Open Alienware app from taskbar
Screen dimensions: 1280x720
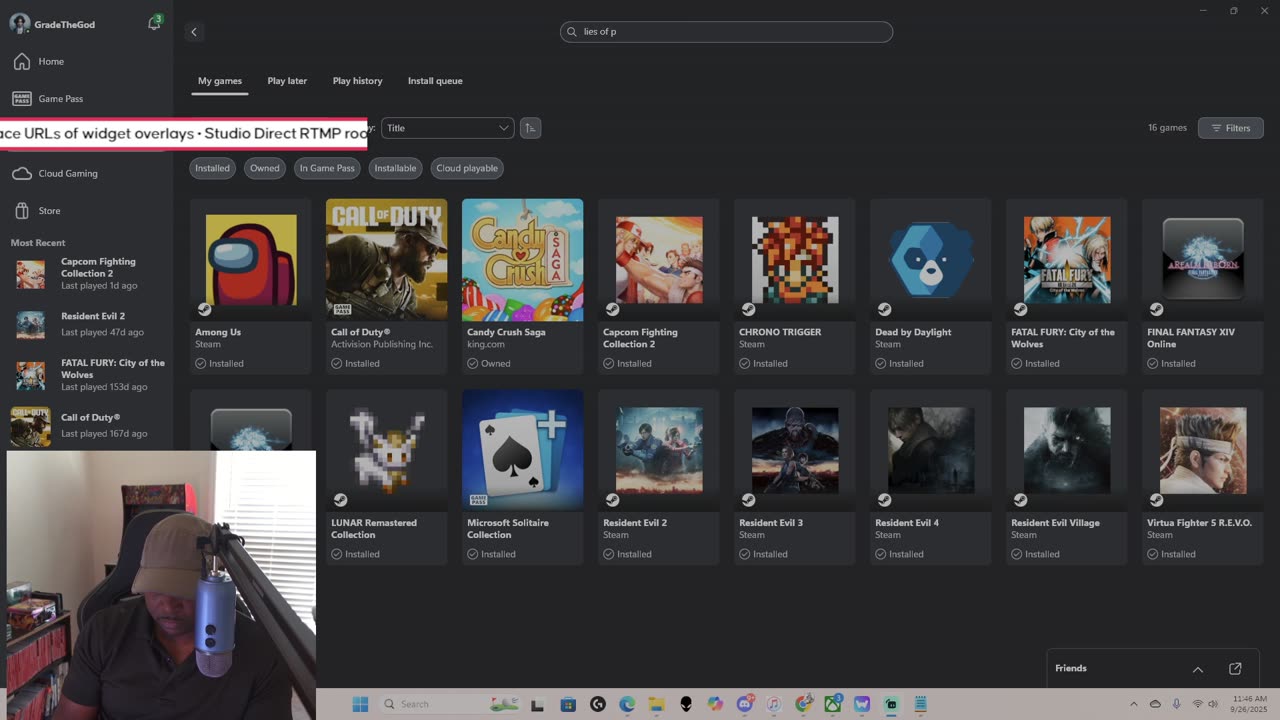click(x=686, y=704)
